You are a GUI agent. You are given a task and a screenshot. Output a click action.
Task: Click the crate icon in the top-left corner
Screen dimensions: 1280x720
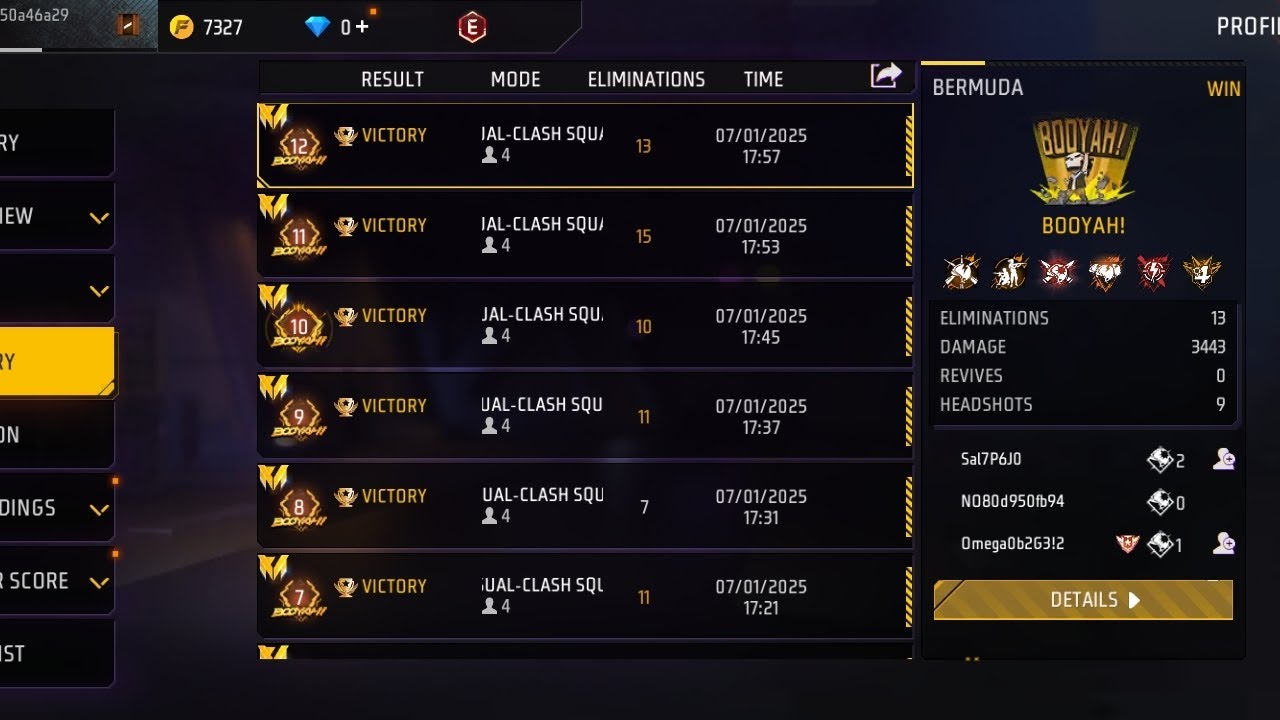(x=127, y=26)
